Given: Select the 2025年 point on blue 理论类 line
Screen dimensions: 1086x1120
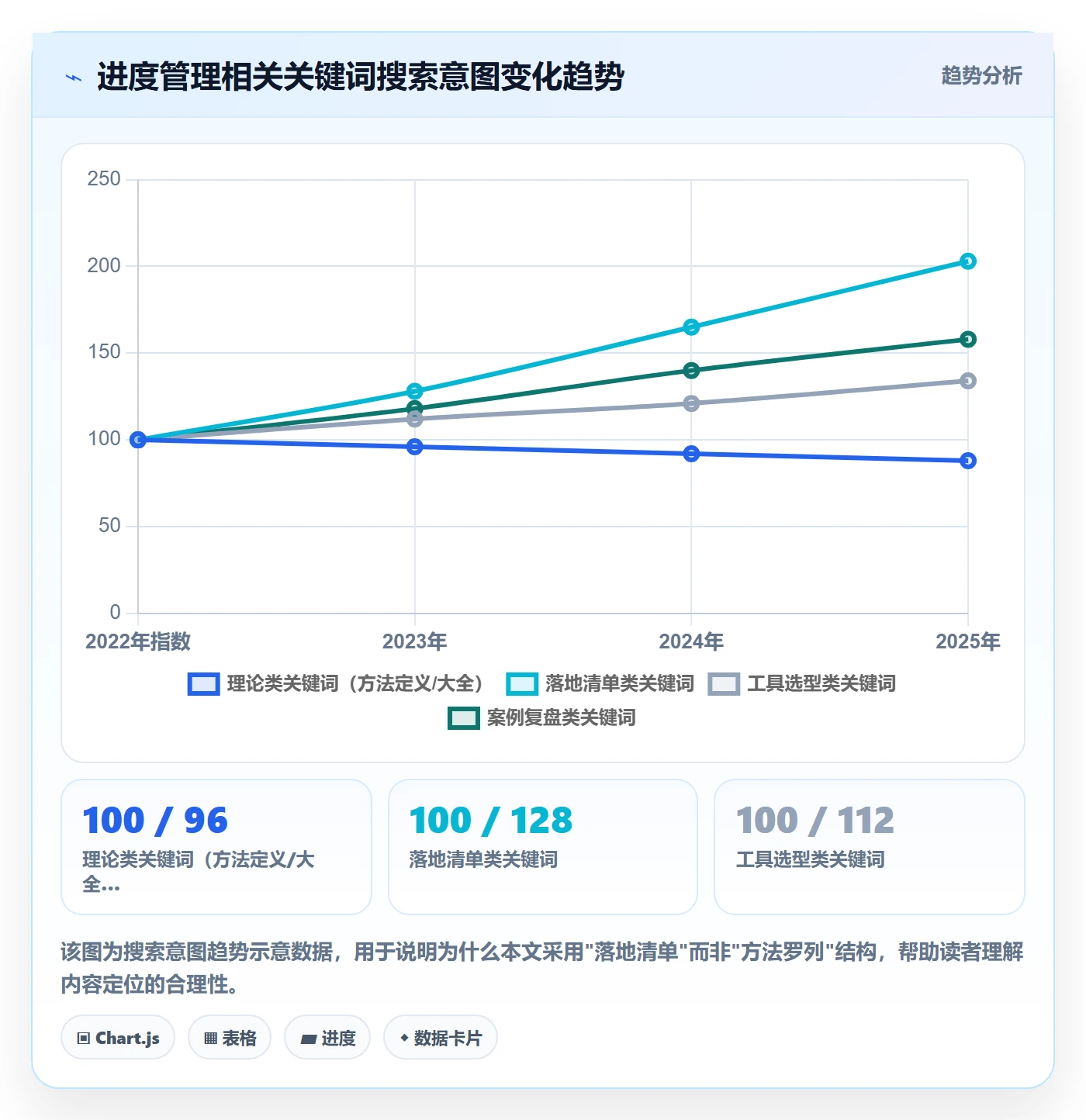Looking at the screenshot, I should coord(967,461).
